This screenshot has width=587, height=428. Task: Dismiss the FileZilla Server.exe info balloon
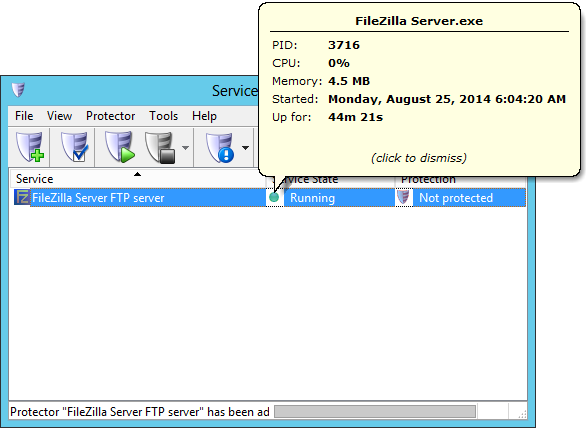click(419, 158)
